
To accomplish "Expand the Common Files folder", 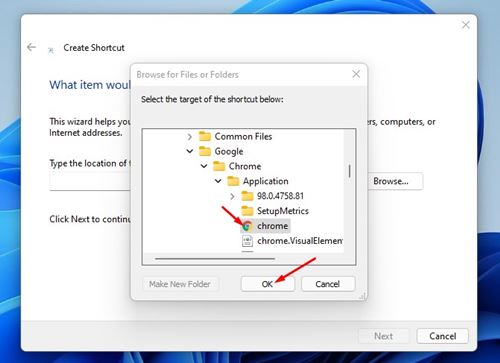I will [190, 137].
